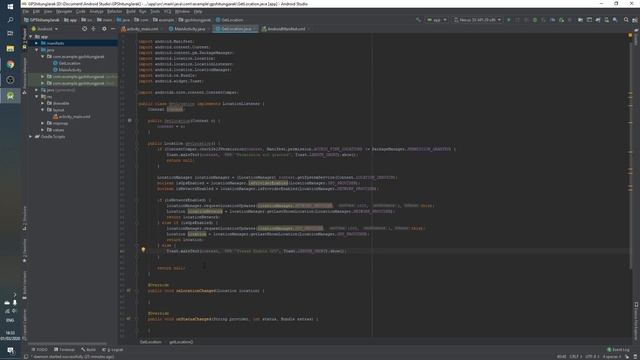
Task: Open the Event Log button
Action: pyautogui.click(x=618, y=349)
